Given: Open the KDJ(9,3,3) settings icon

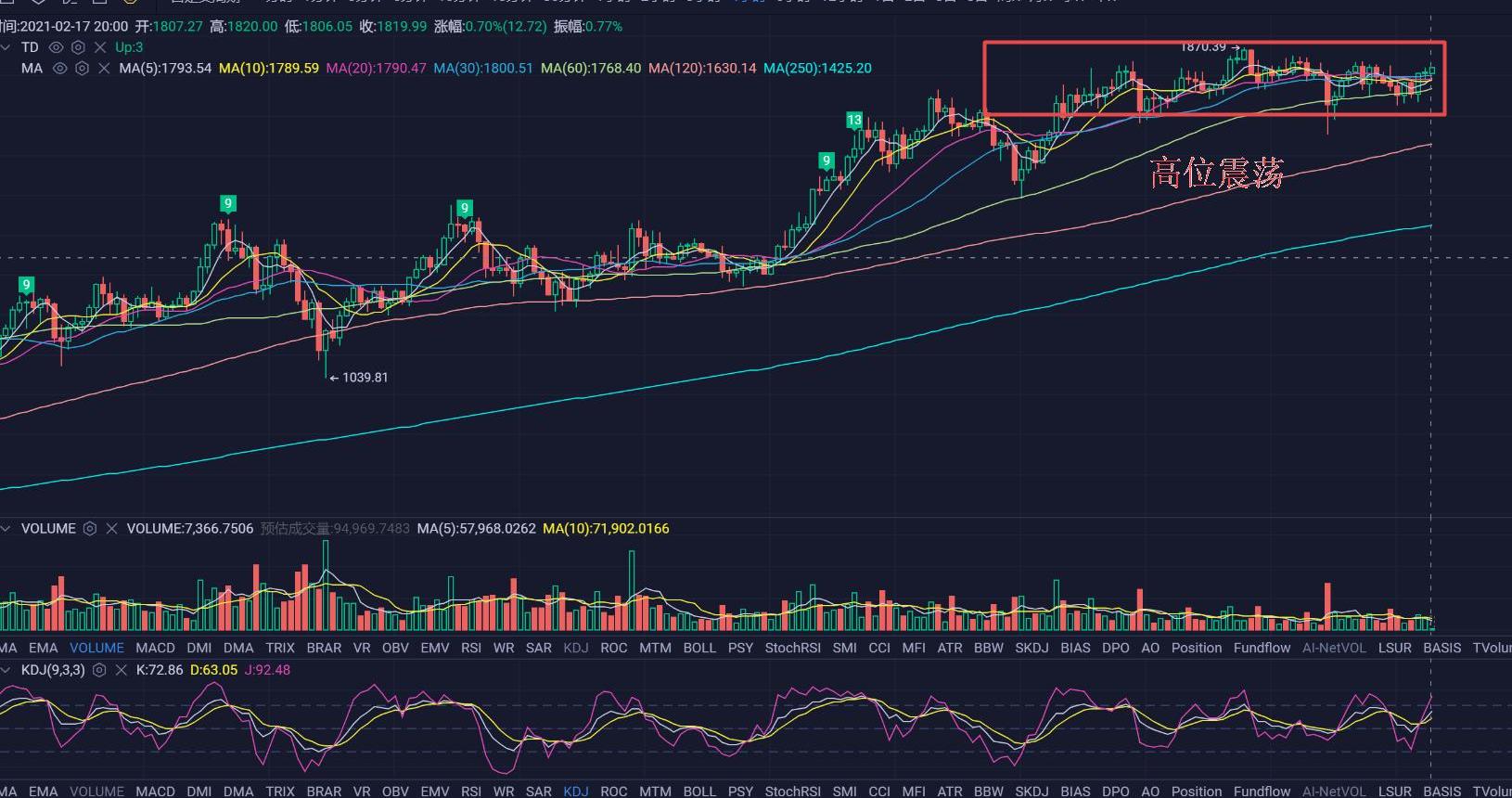Looking at the screenshot, I should (x=99, y=670).
